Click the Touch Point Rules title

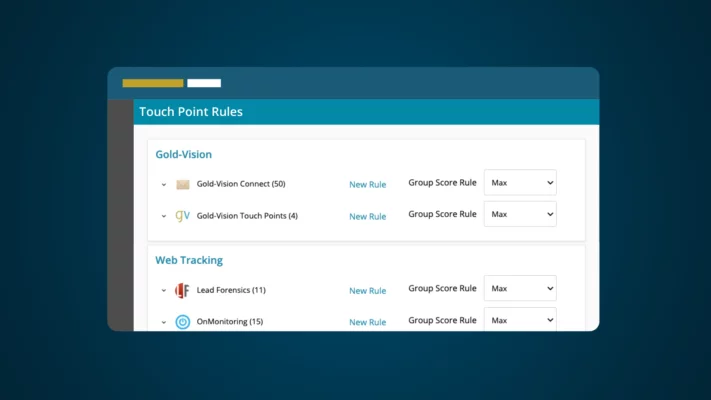pyautogui.click(x=191, y=112)
